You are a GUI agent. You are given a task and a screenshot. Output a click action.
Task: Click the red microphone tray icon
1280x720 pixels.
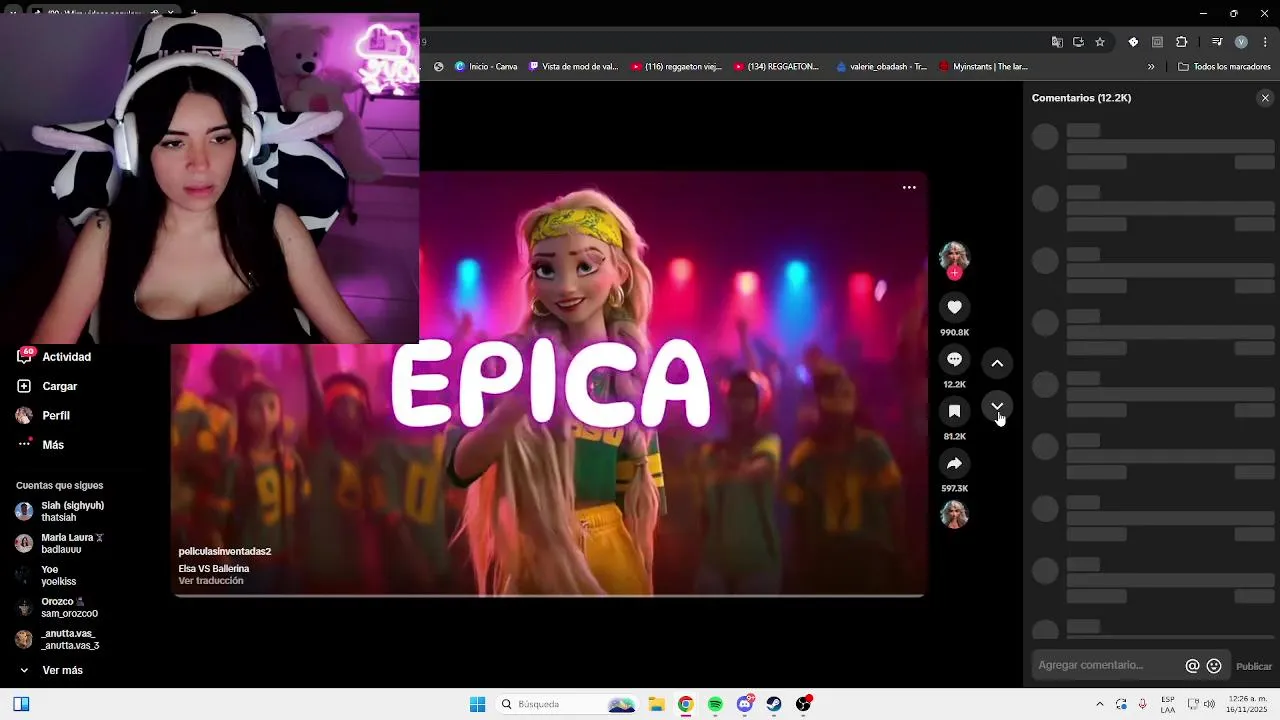point(1142,704)
